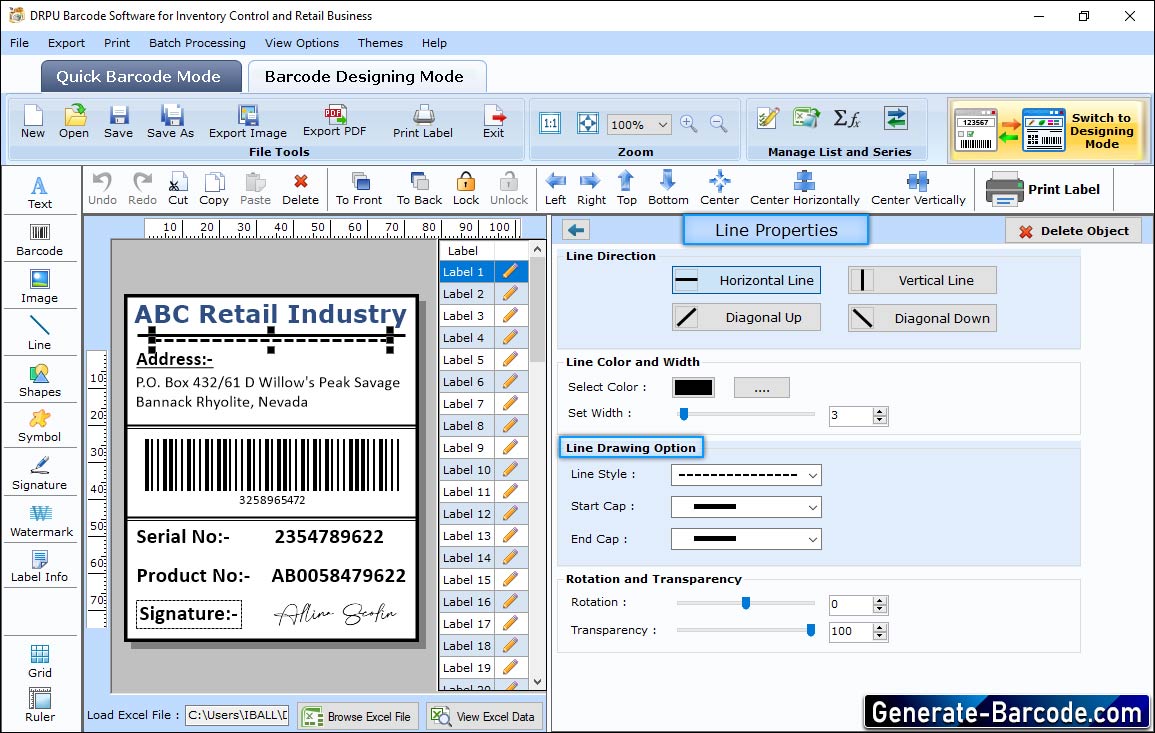Screen dimensions: 1155x733
Task: Open the Batch Processing menu
Action: point(197,43)
